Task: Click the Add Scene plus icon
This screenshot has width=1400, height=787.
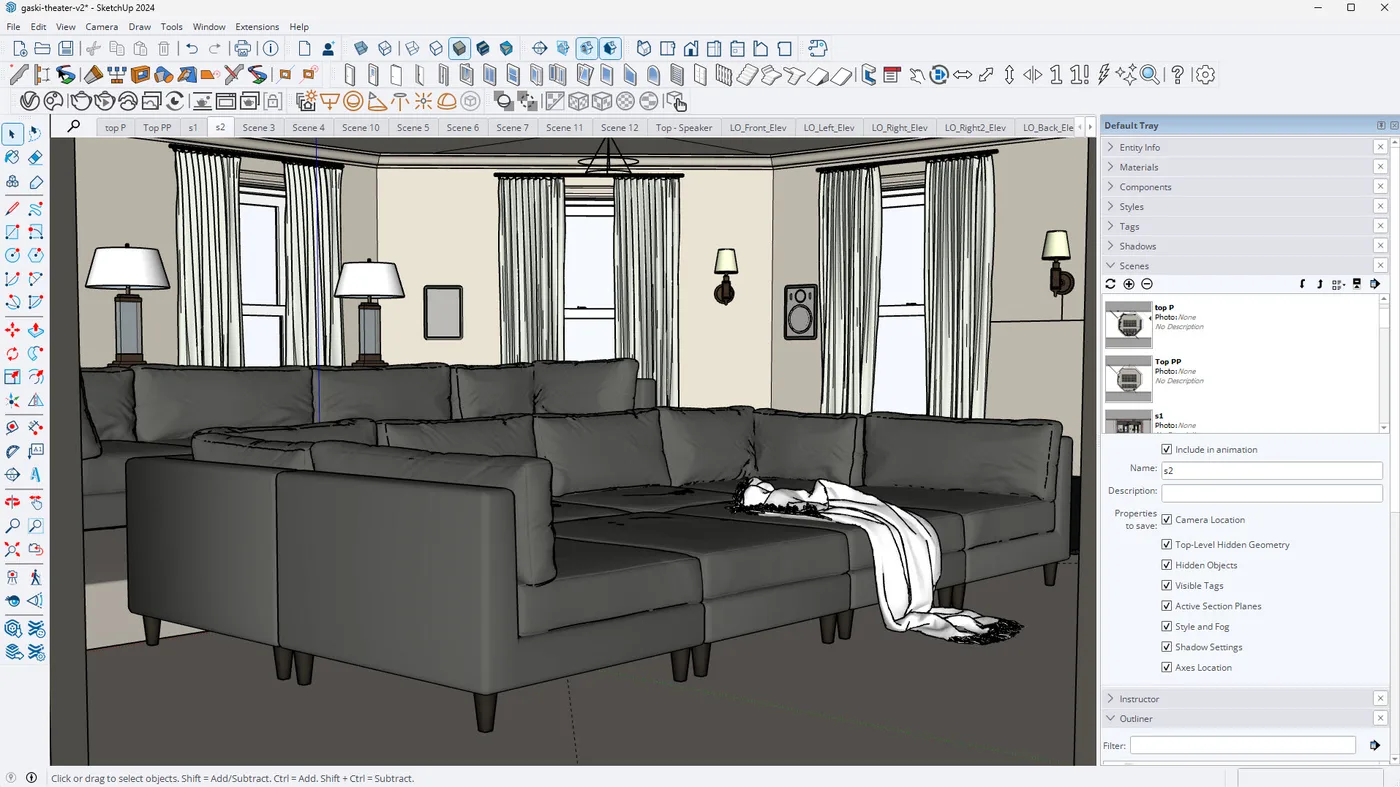Action: click(1128, 284)
